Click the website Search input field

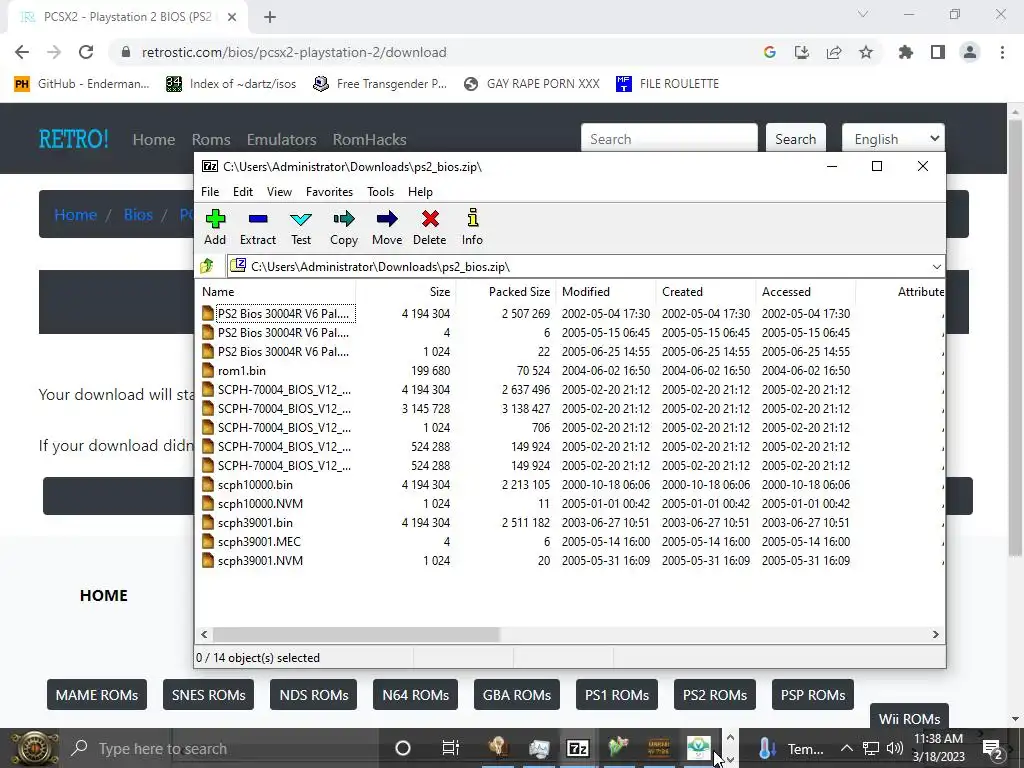coord(669,139)
